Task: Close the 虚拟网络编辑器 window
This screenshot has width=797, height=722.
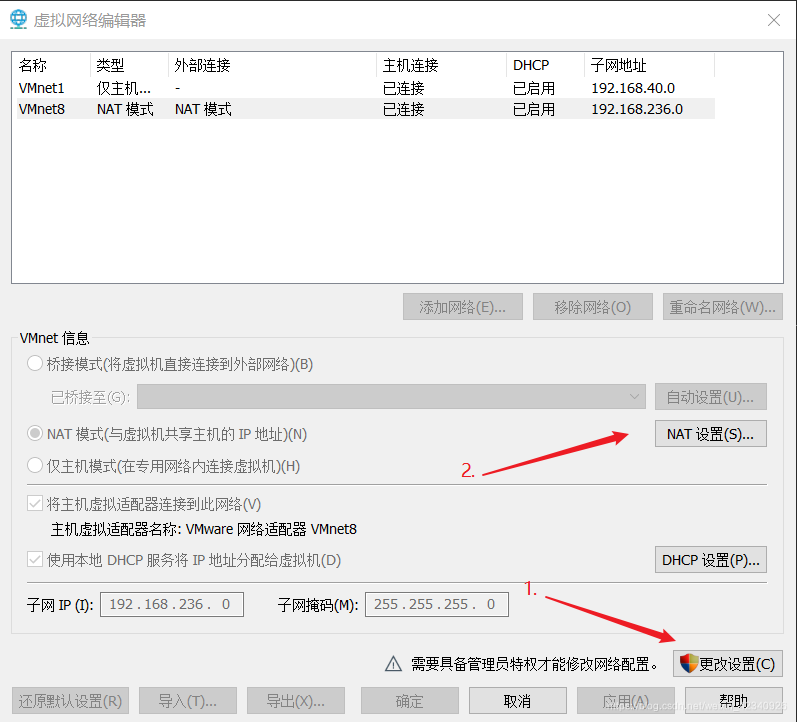Action: tap(774, 20)
